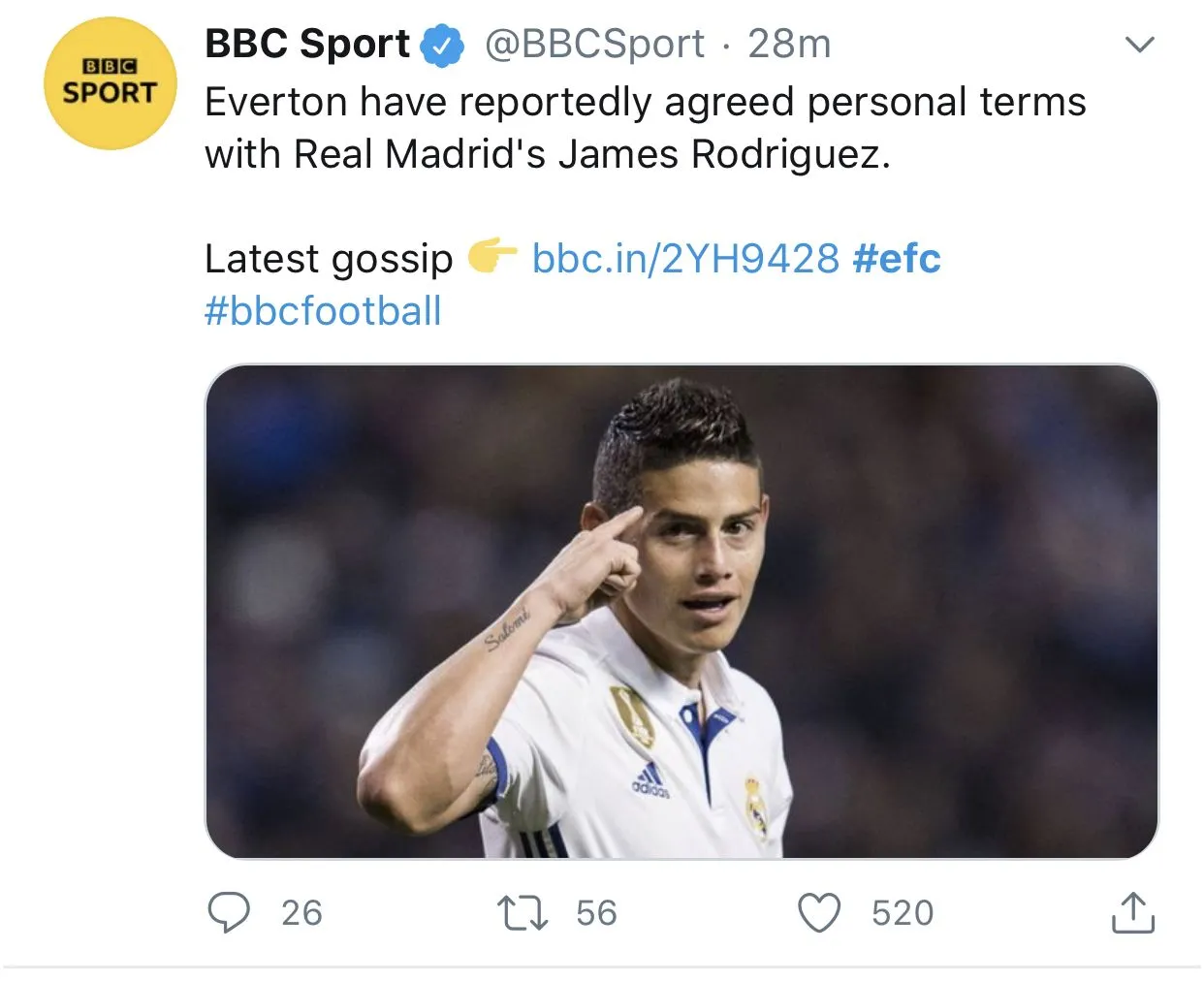The image size is (1204, 982).
Task: Open the #efc hashtag
Action: click(897, 259)
